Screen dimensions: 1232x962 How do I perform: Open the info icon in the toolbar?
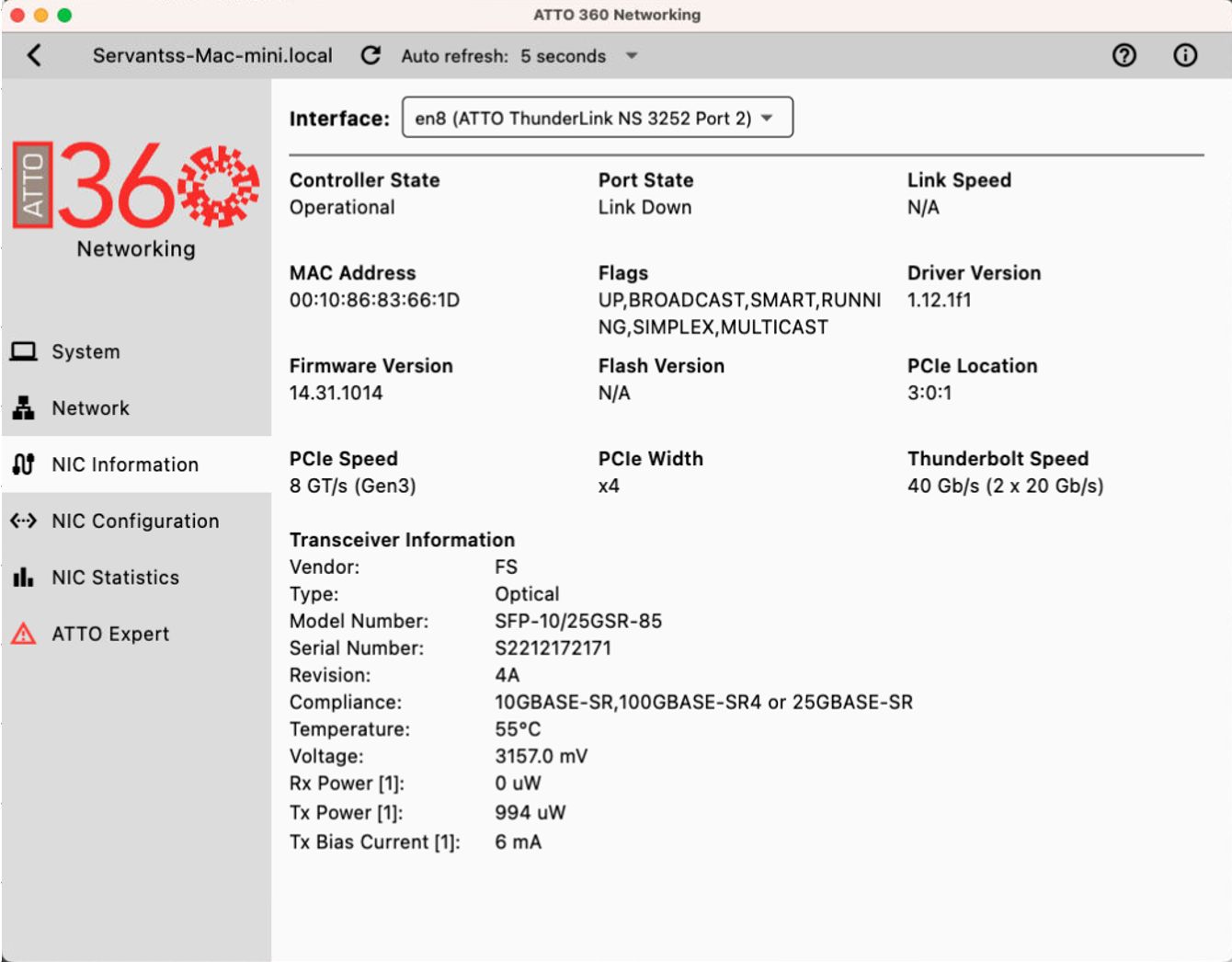point(1185,56)
